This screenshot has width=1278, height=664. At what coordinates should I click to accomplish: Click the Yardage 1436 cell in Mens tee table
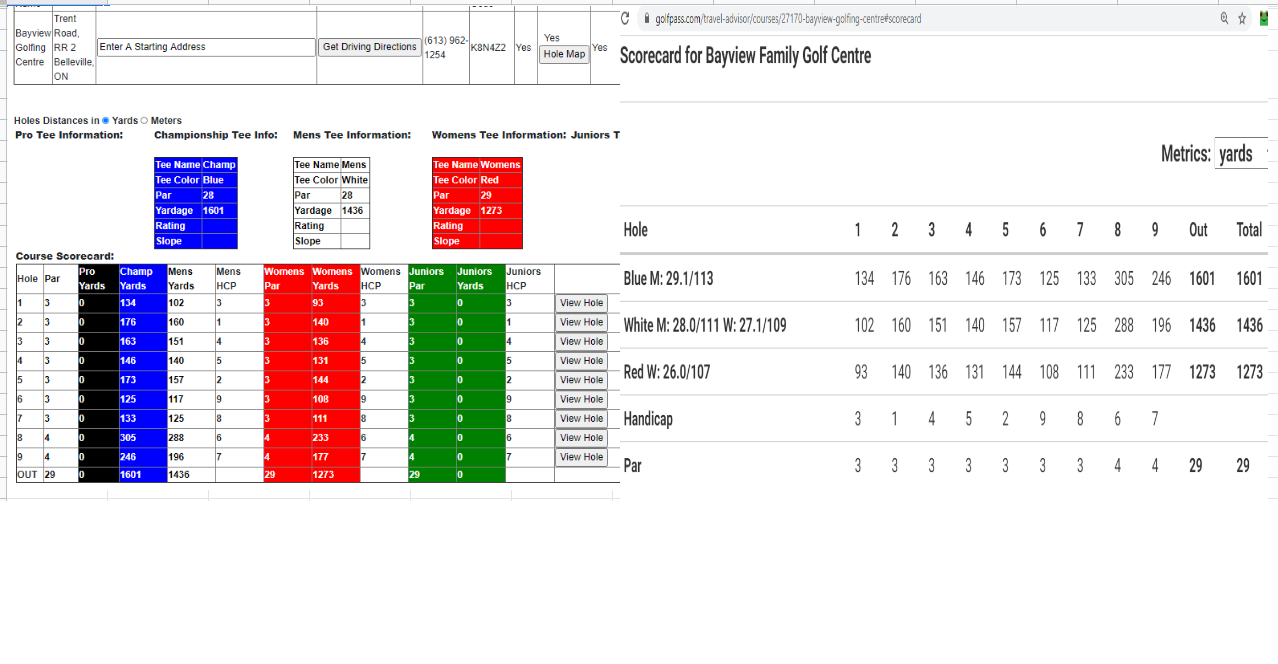(354, 211)
